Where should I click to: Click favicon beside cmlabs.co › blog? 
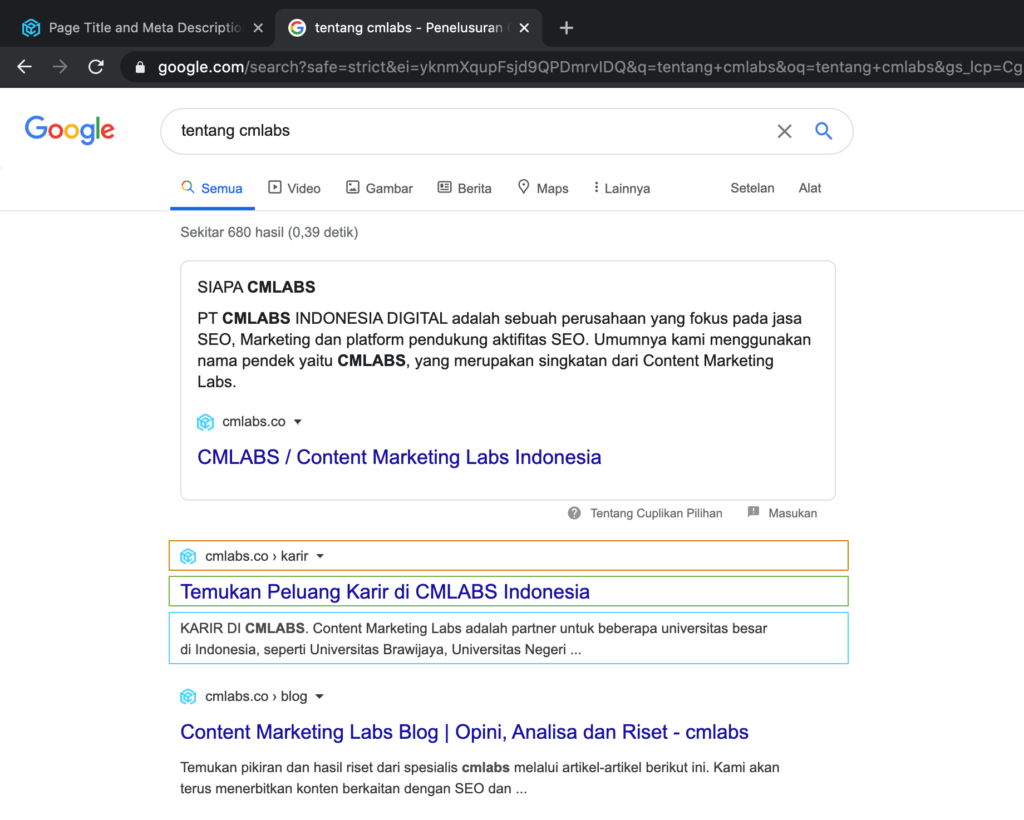coord(188,697)
